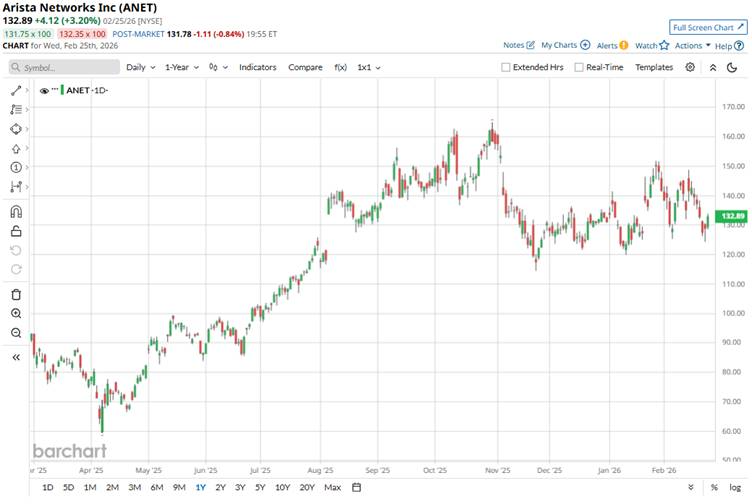Viewport: 752px width, 504px height.
Task: Click the My Charts link
Action: 559,45
